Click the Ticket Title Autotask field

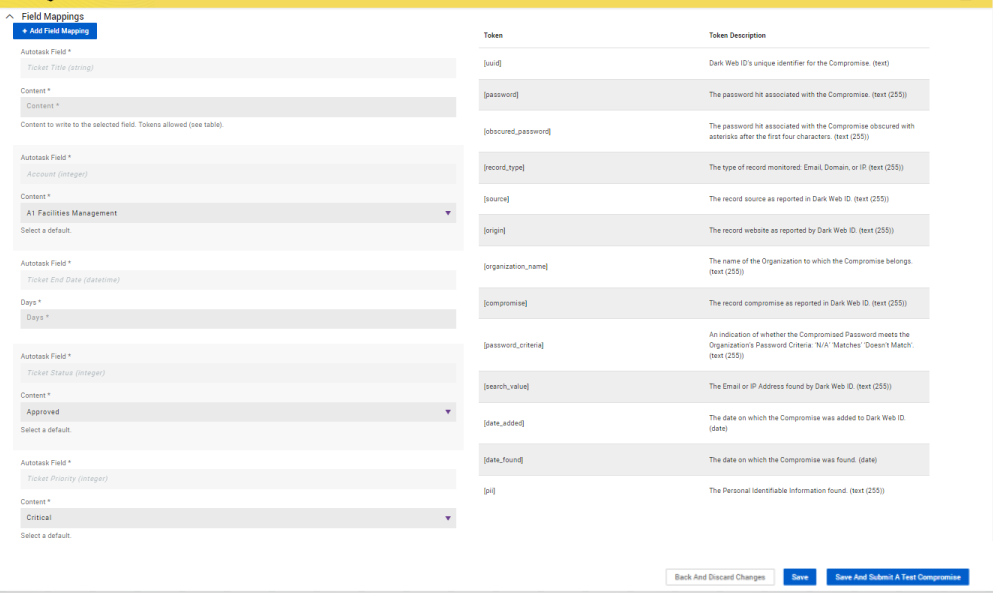pos(238,68)
